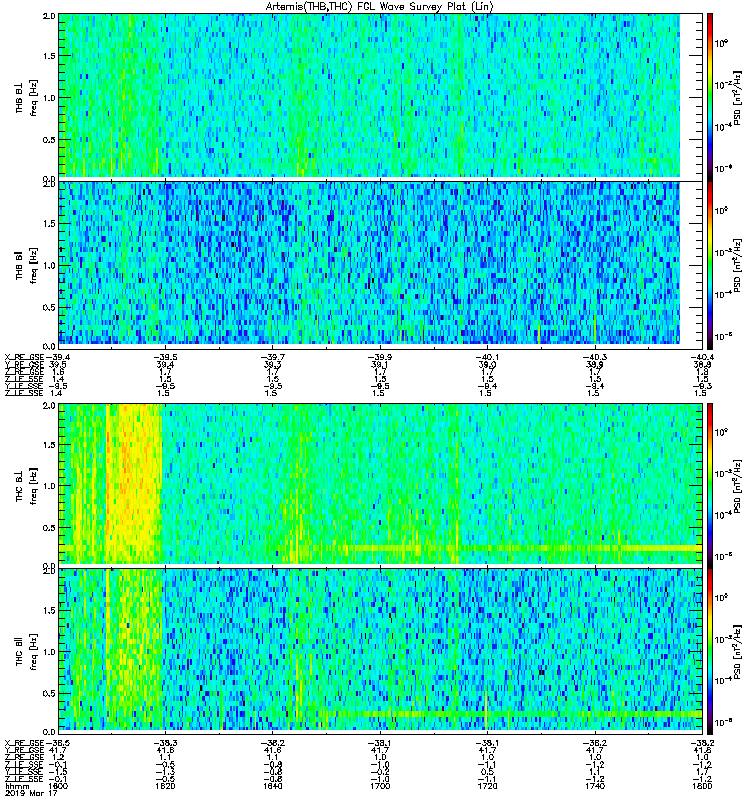The height and width of the screenshot is (800, 750).
Task: Click the "2.0" frequency tick of THC B-perp panel
Action: pos(49,406)
